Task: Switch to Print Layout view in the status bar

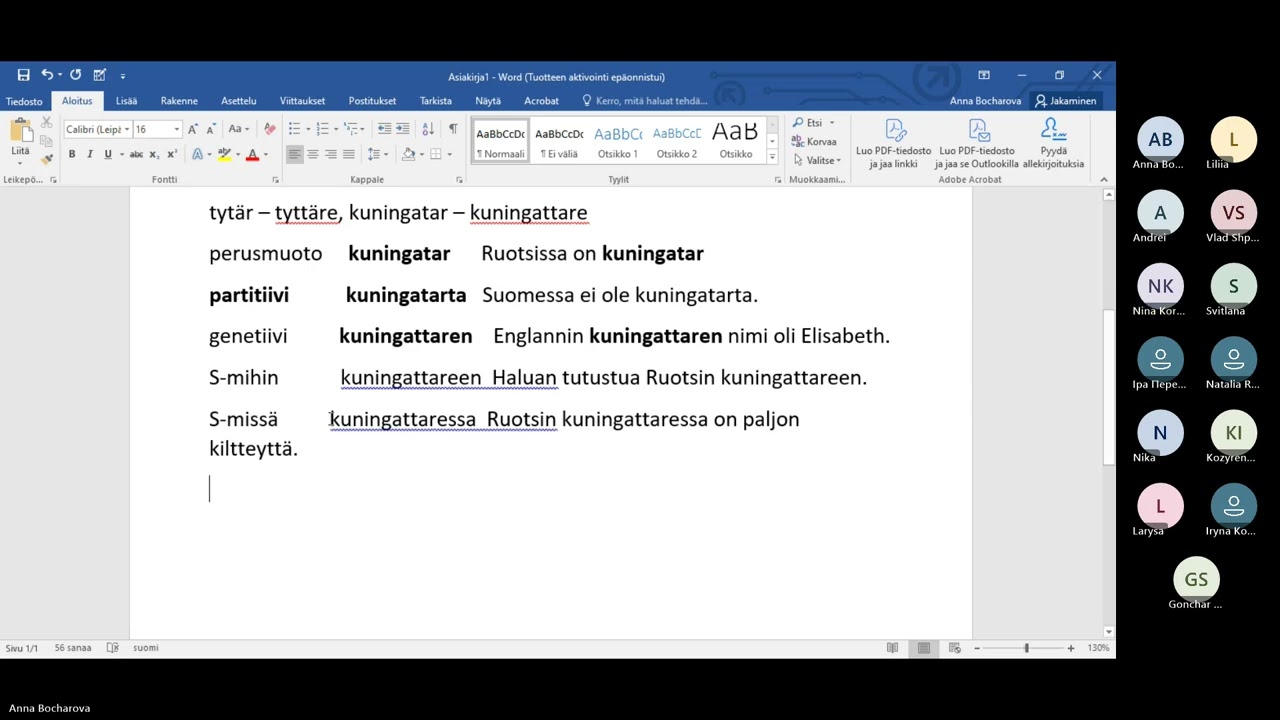Action: [x=924, y=648]
